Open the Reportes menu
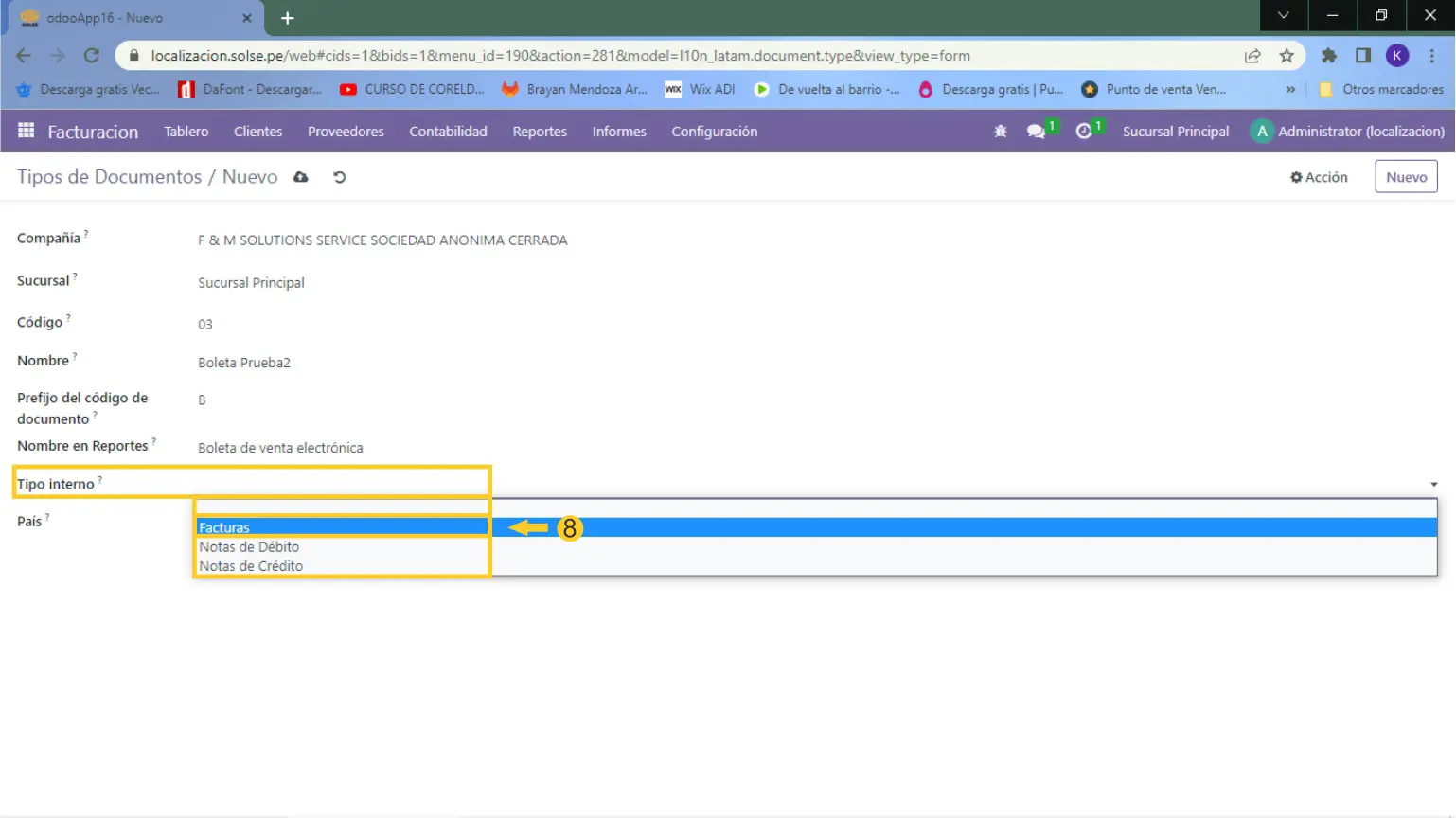1456x818 pixels. point(540,132)
